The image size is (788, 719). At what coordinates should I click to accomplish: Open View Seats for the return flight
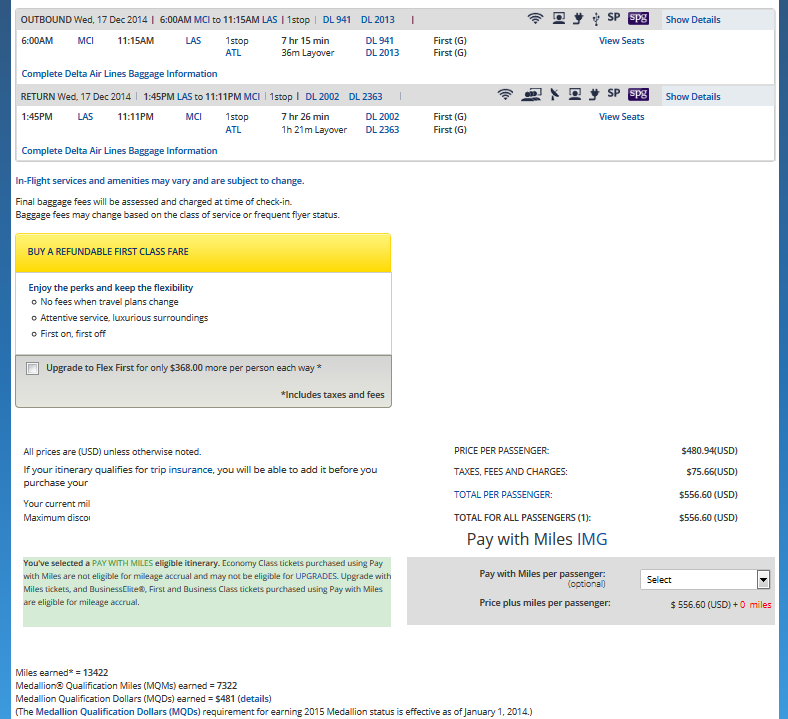pyautogui.click(x=621, y=117)
